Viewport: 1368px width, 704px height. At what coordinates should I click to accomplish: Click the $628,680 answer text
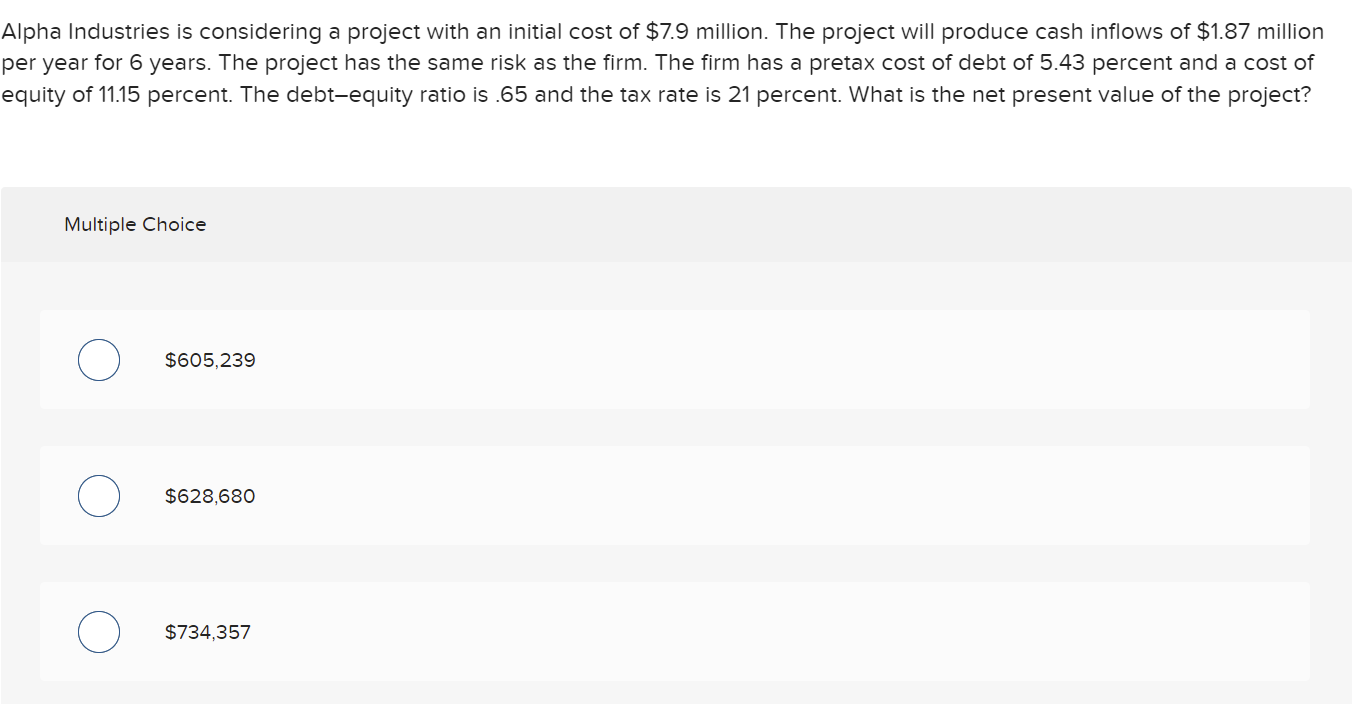(209, 495)
